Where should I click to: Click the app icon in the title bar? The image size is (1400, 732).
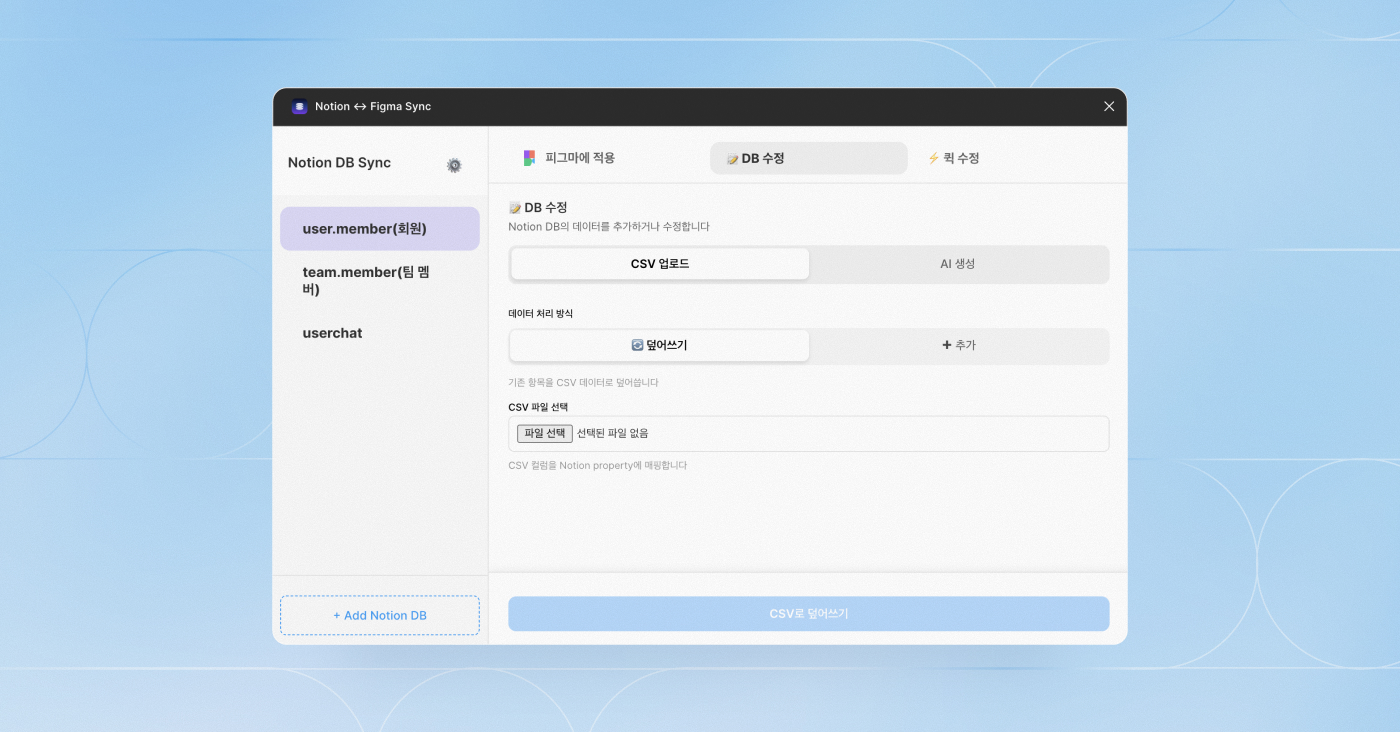298,106
